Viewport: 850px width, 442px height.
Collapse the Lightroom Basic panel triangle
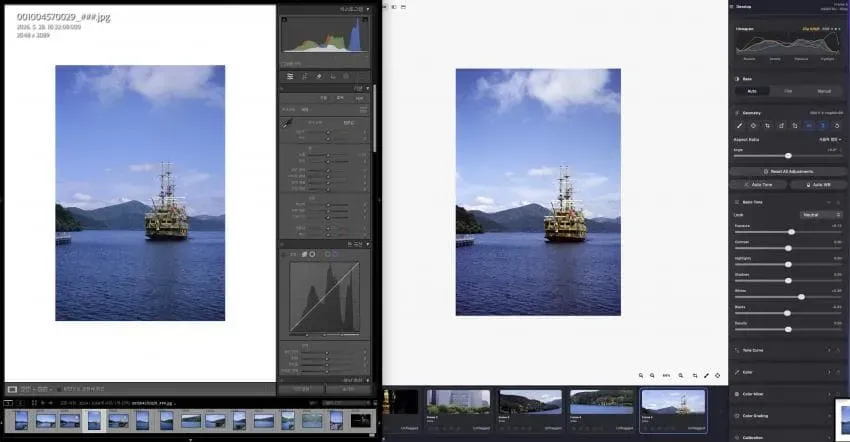[x=368, y=88]
